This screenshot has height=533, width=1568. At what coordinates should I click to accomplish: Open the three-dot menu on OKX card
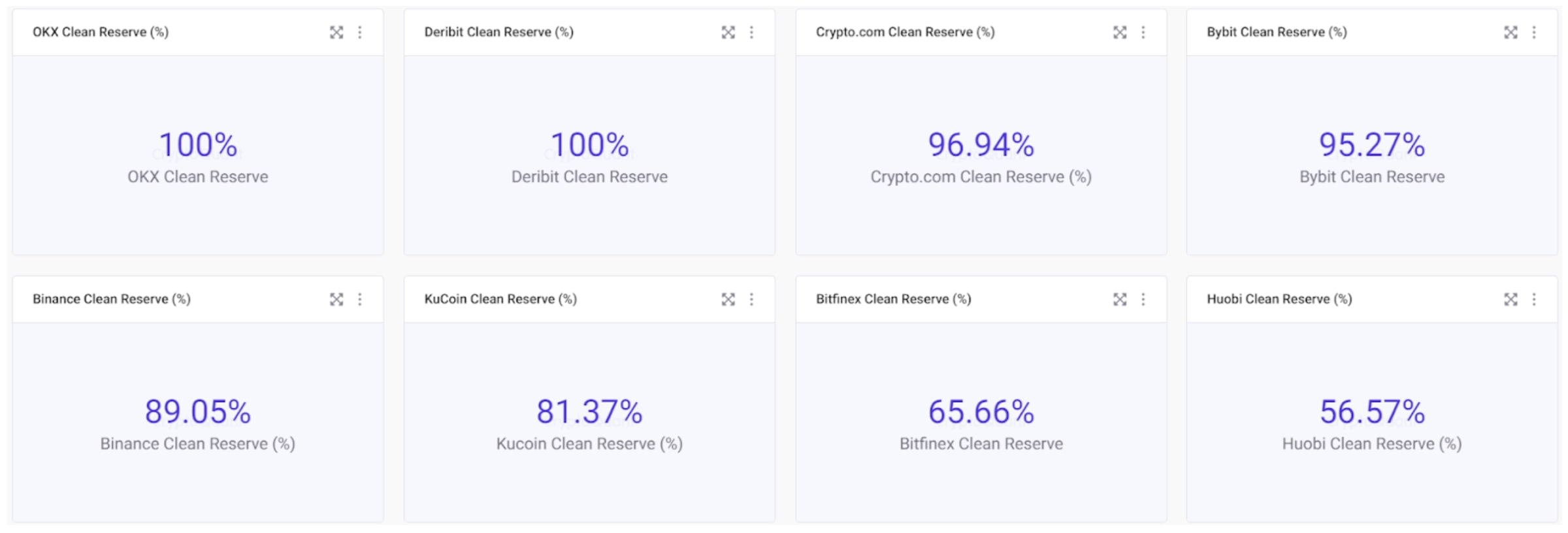(359, 32)
